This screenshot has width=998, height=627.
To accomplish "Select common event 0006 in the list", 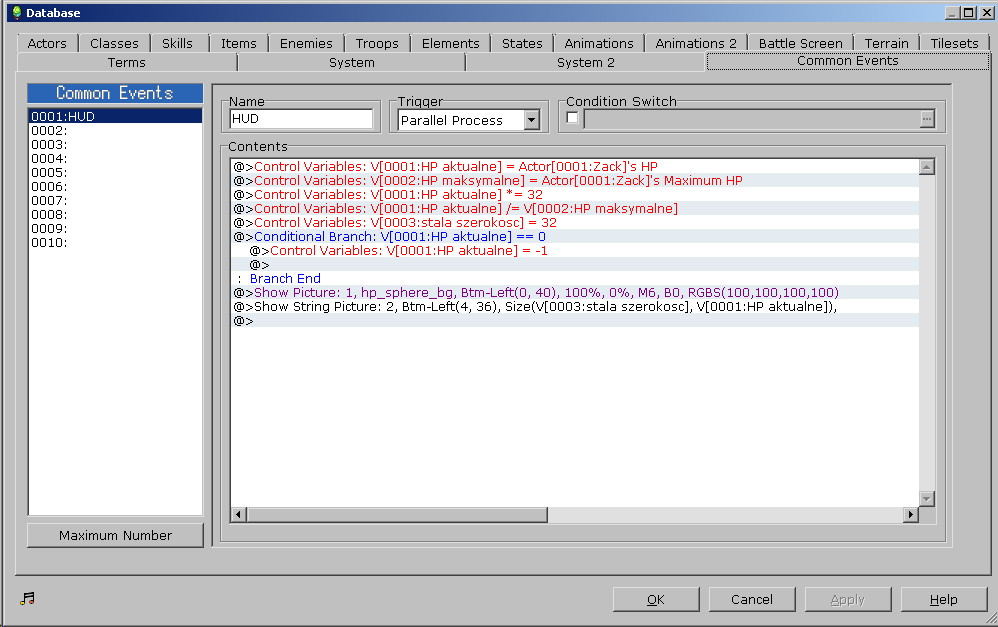I will pos(115,187).
